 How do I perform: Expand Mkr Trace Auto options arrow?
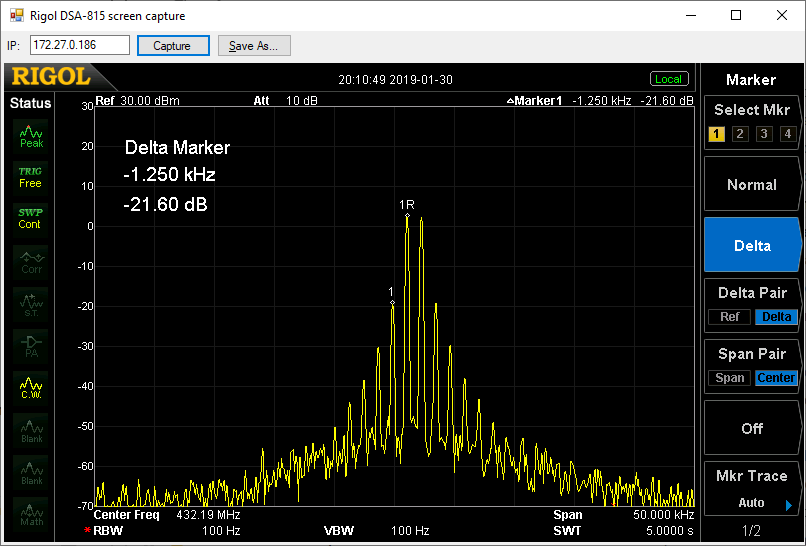click(789, 505)
